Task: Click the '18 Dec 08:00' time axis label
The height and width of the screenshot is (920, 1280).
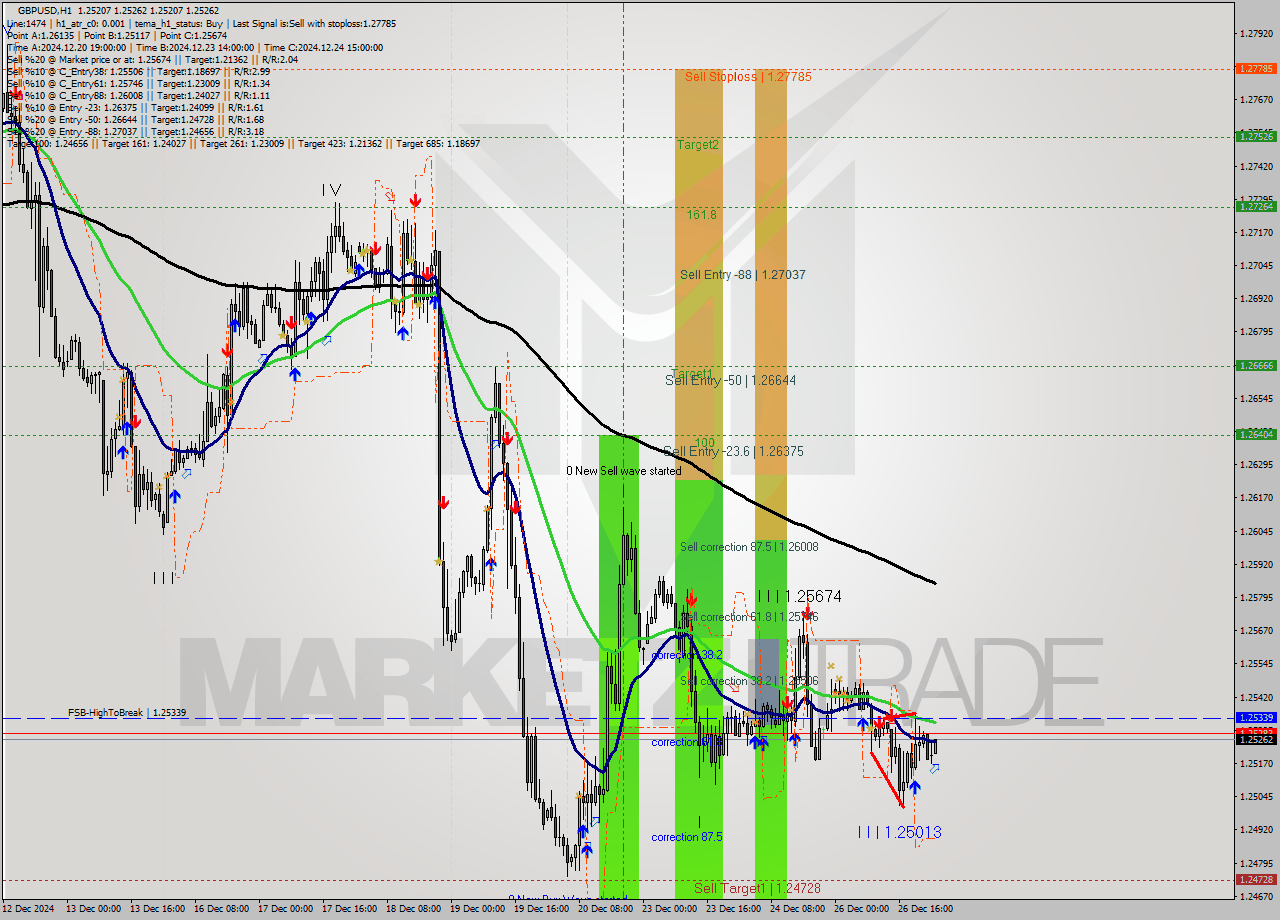Action: 413,909
